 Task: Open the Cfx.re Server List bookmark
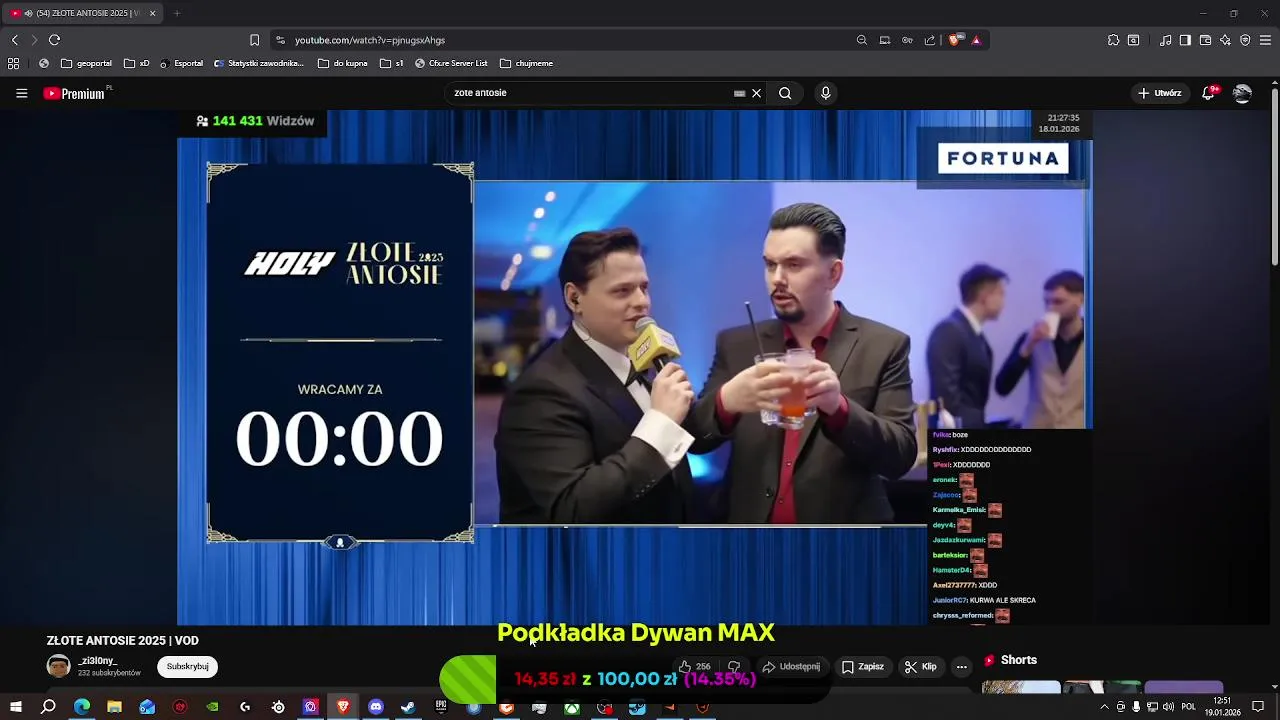pos(451,63)
